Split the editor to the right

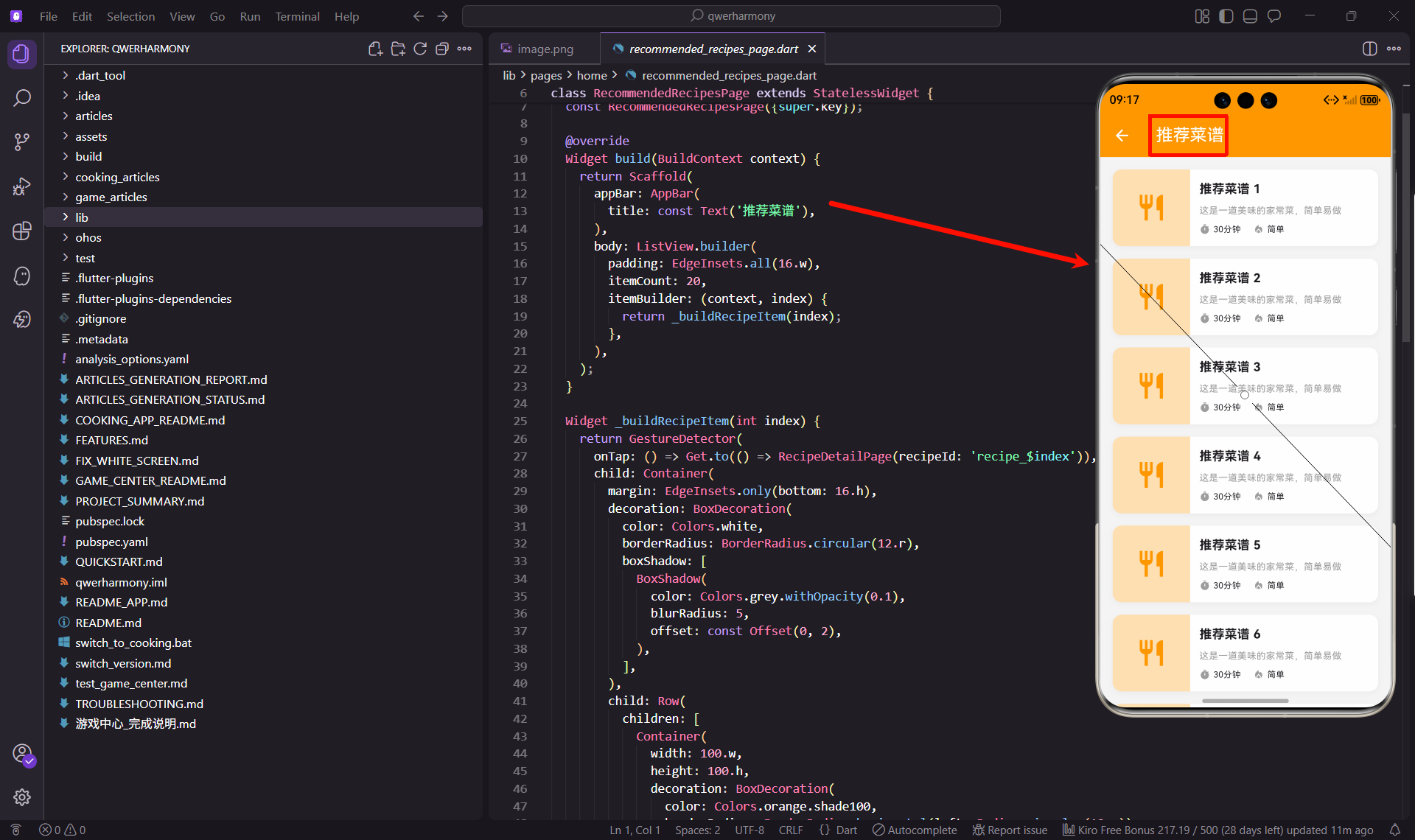(x=1369, y=49)
